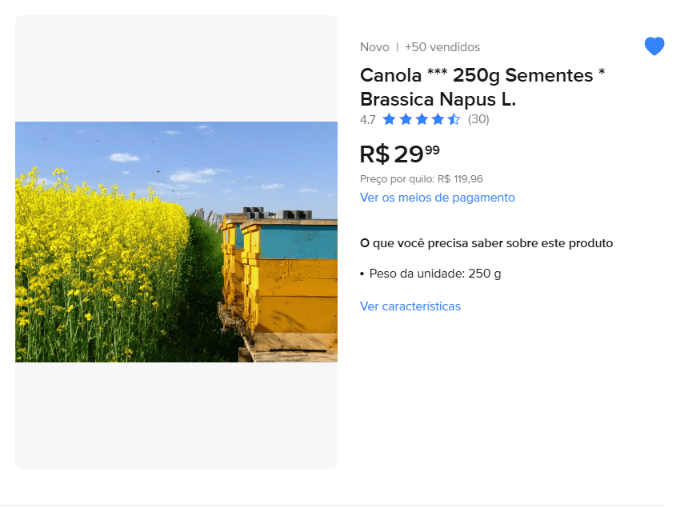Viewport: 682px width, 508px height.
Task: Click the +50 vendidos label
Action: coord(442,47)
